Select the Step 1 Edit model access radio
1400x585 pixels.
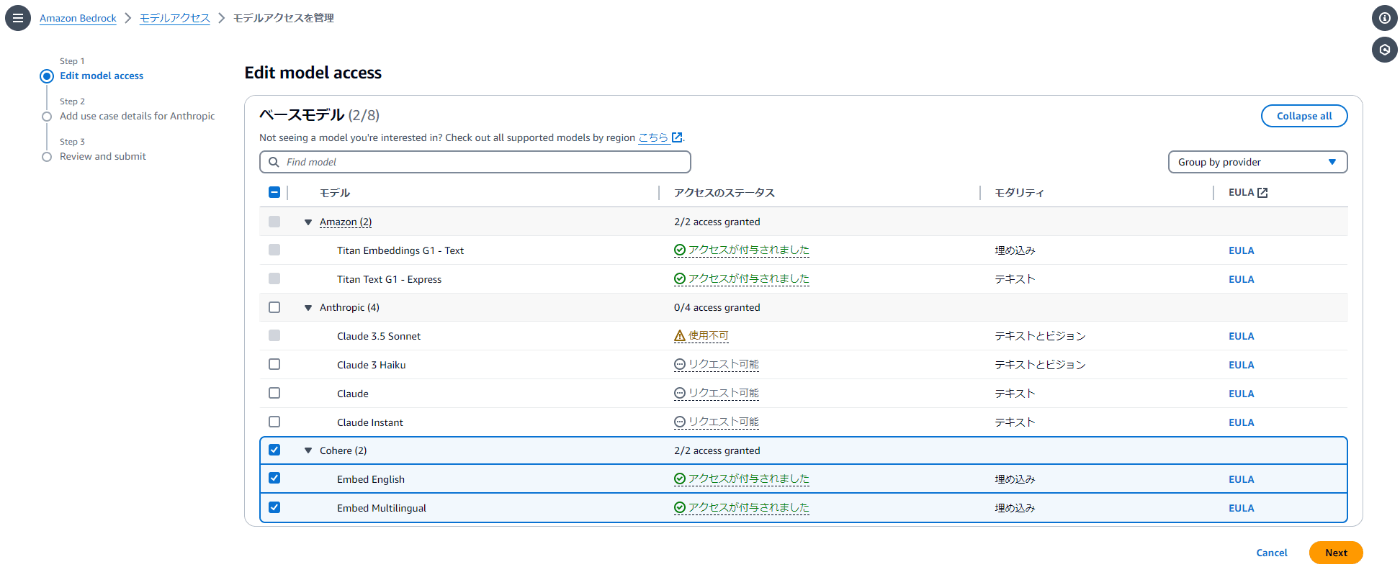[46, 76]
